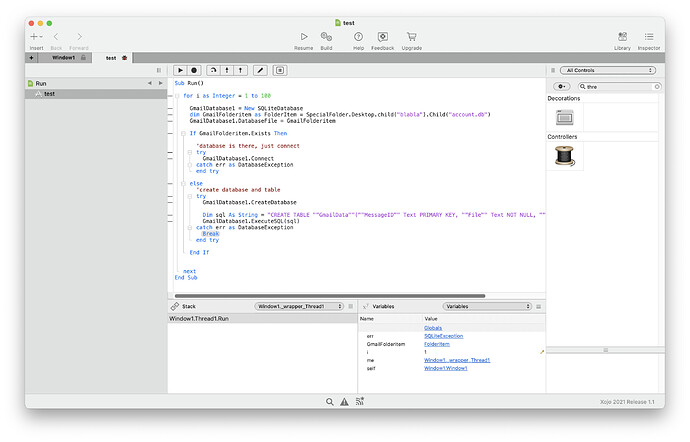This screenshot has height=442, width=690.
Task: Collapse the If GmailFolderitem.Exists block
Action: click(184, 133)
